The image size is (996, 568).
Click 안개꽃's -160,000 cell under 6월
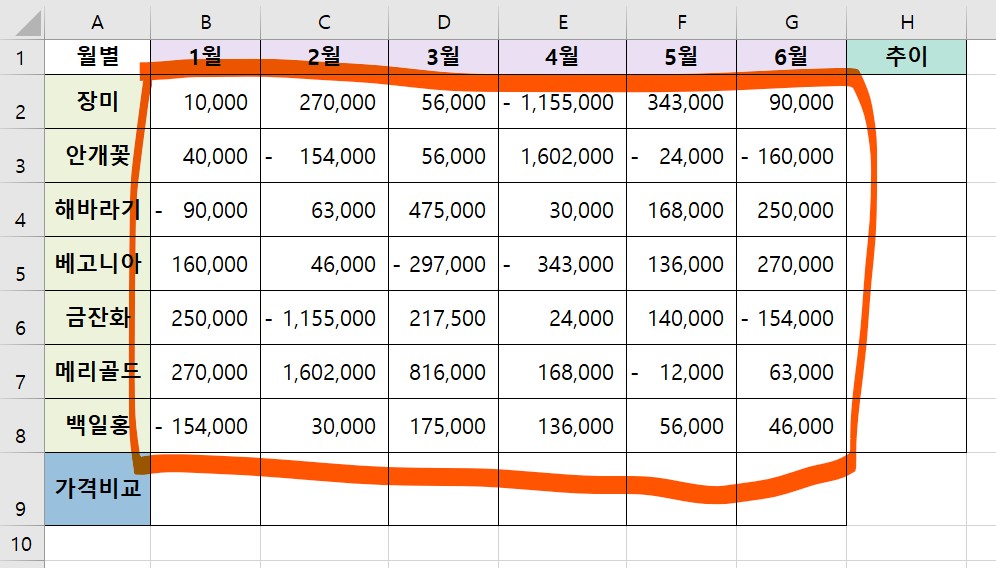click(791, 156)
